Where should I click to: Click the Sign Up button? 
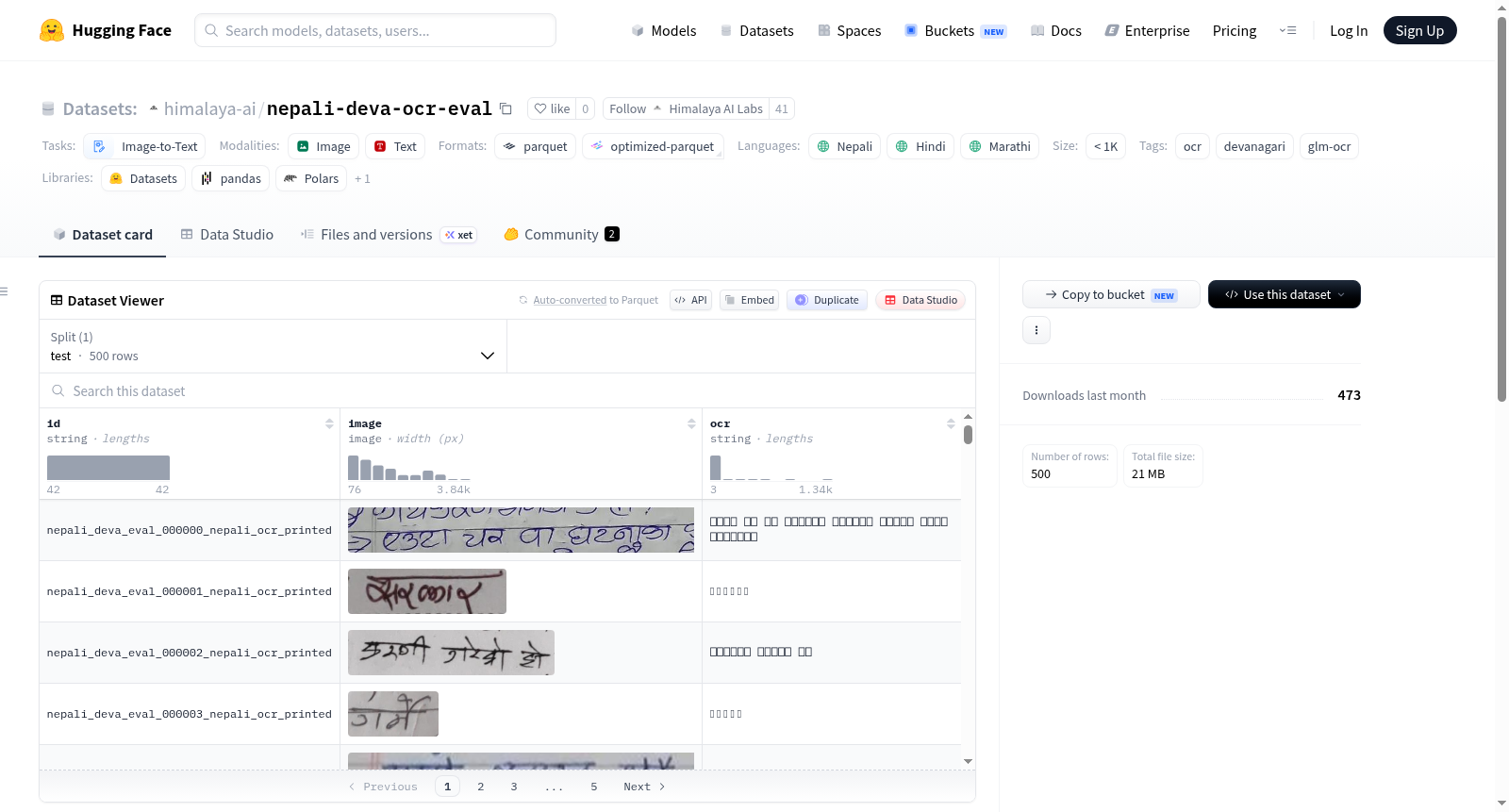coord(1419,30)
